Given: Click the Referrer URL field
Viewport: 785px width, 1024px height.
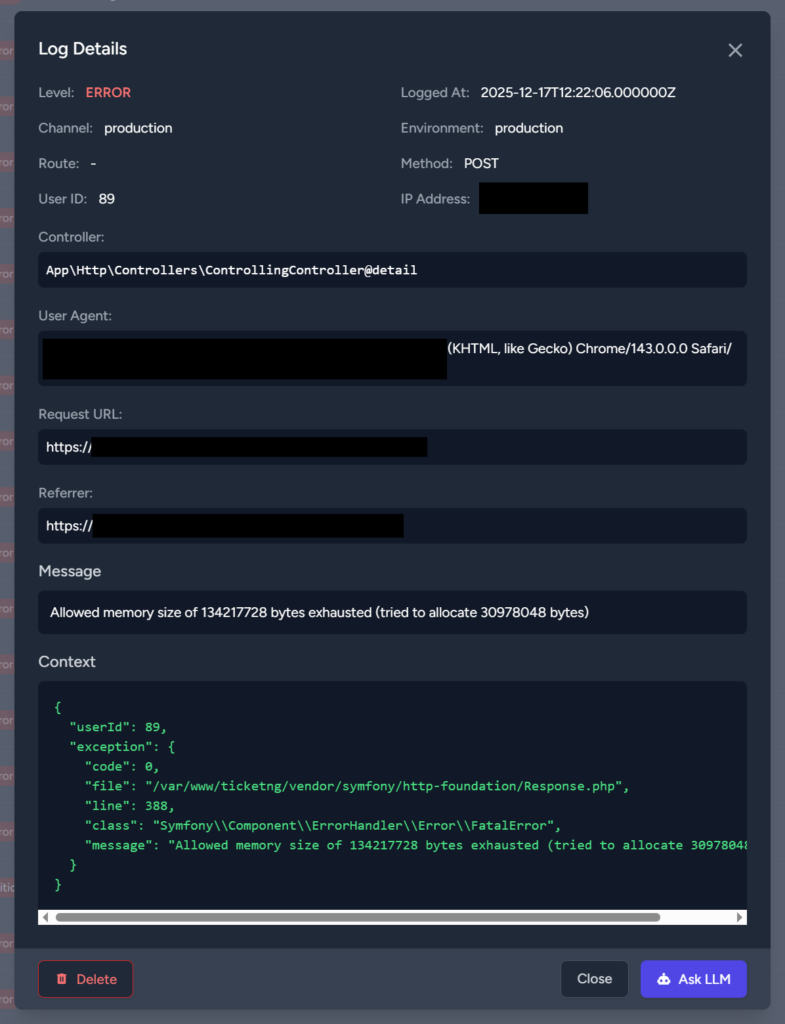Looking at the screenshot, I should pyautogui.click(x=392, y=526).
